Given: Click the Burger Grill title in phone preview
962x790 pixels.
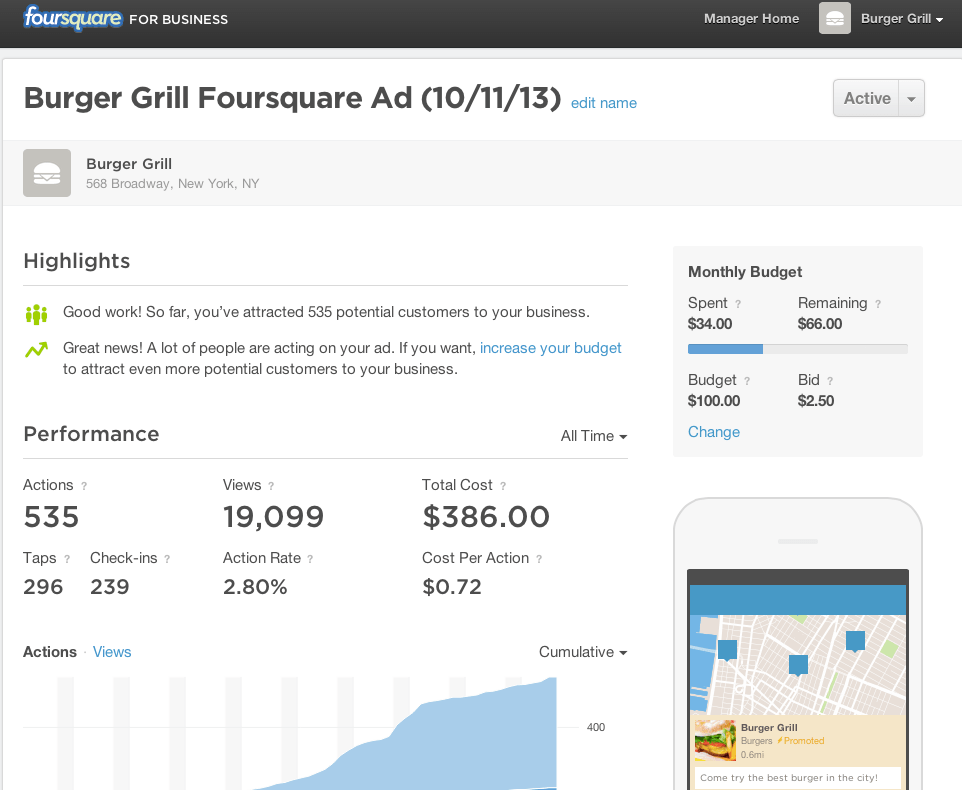Looking at the screenshot, I should point(769,727).
